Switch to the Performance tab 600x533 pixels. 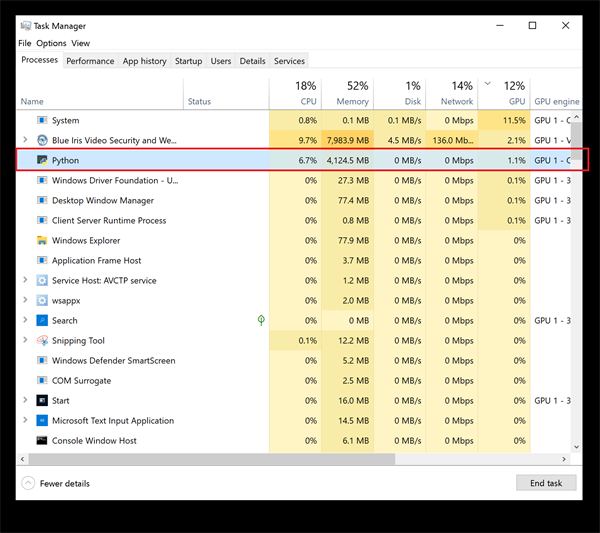[90, 61]
